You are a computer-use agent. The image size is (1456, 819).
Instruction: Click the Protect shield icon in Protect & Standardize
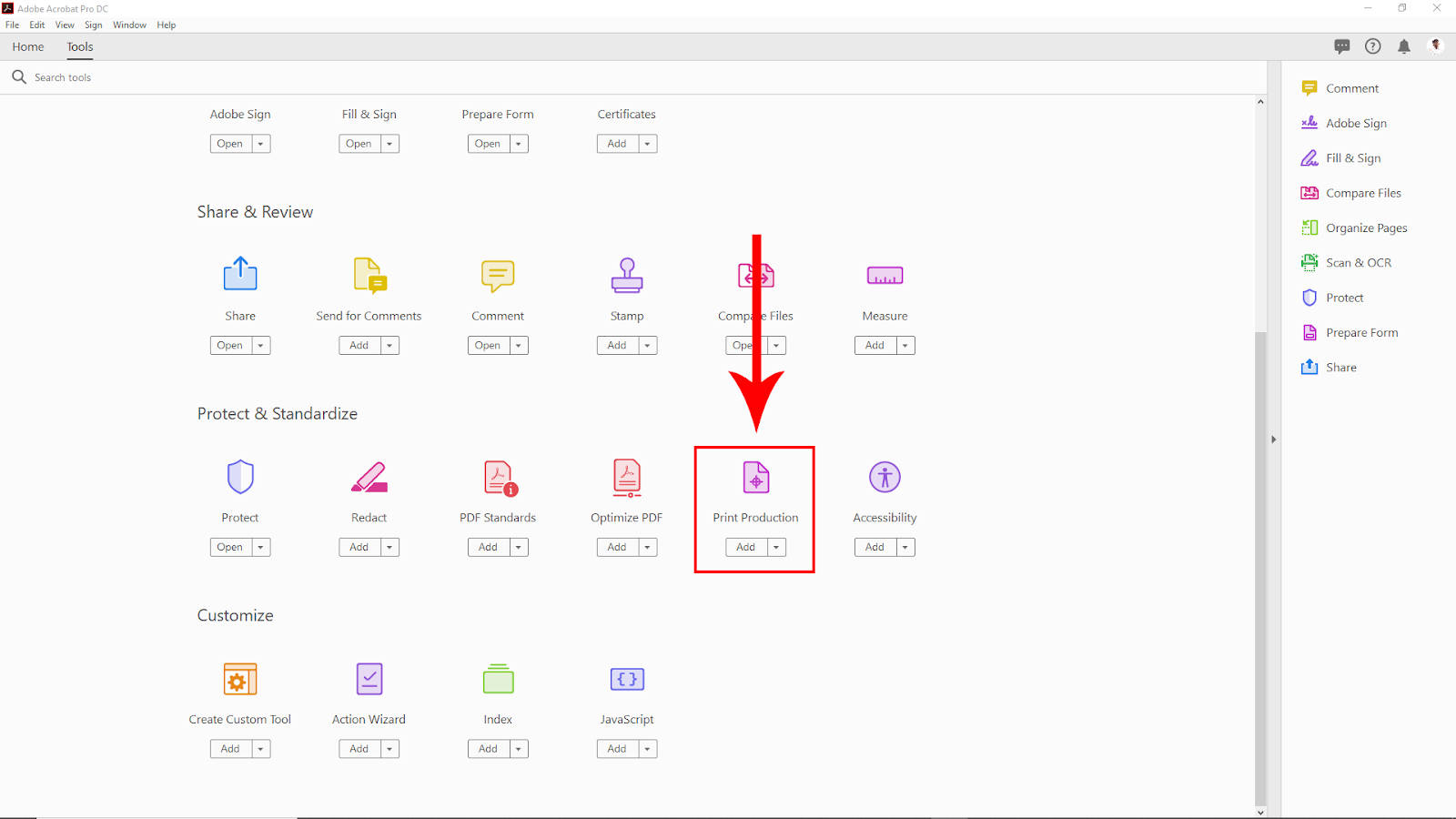(240, 477)
